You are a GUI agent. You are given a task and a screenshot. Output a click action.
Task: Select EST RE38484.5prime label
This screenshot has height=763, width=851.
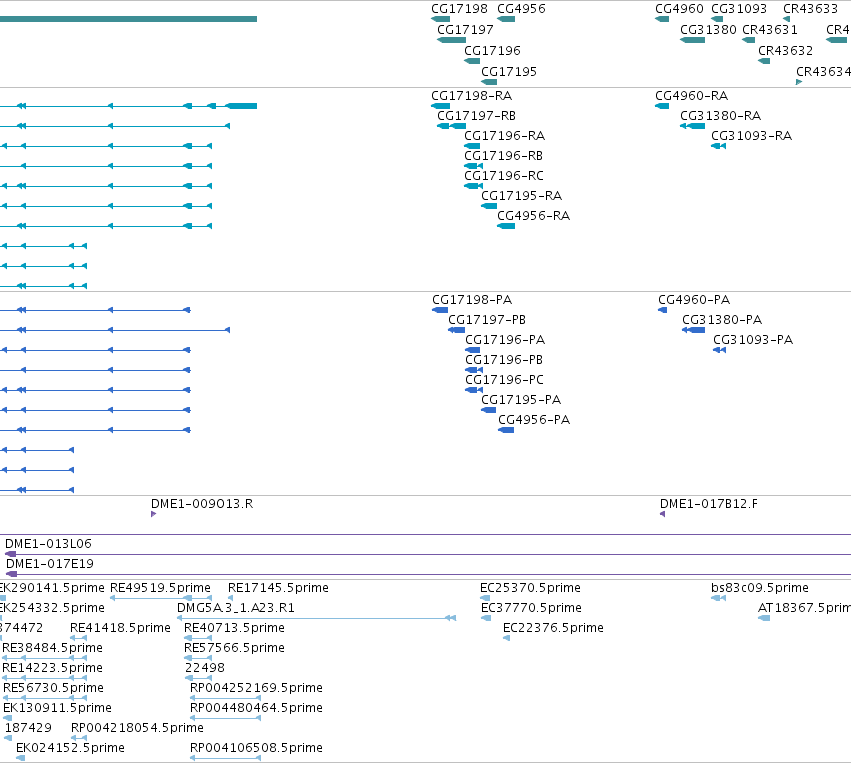pos(52,648)
